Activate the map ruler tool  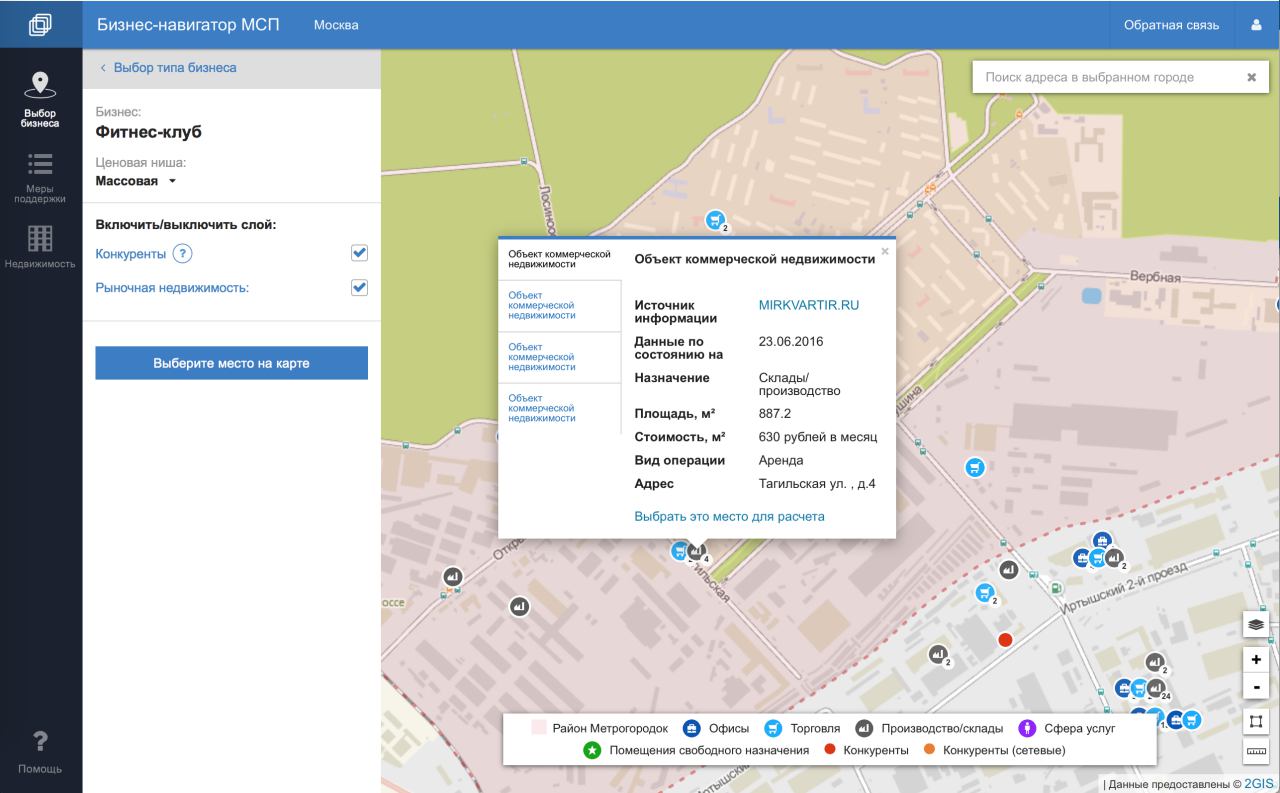click(1256, 751)
